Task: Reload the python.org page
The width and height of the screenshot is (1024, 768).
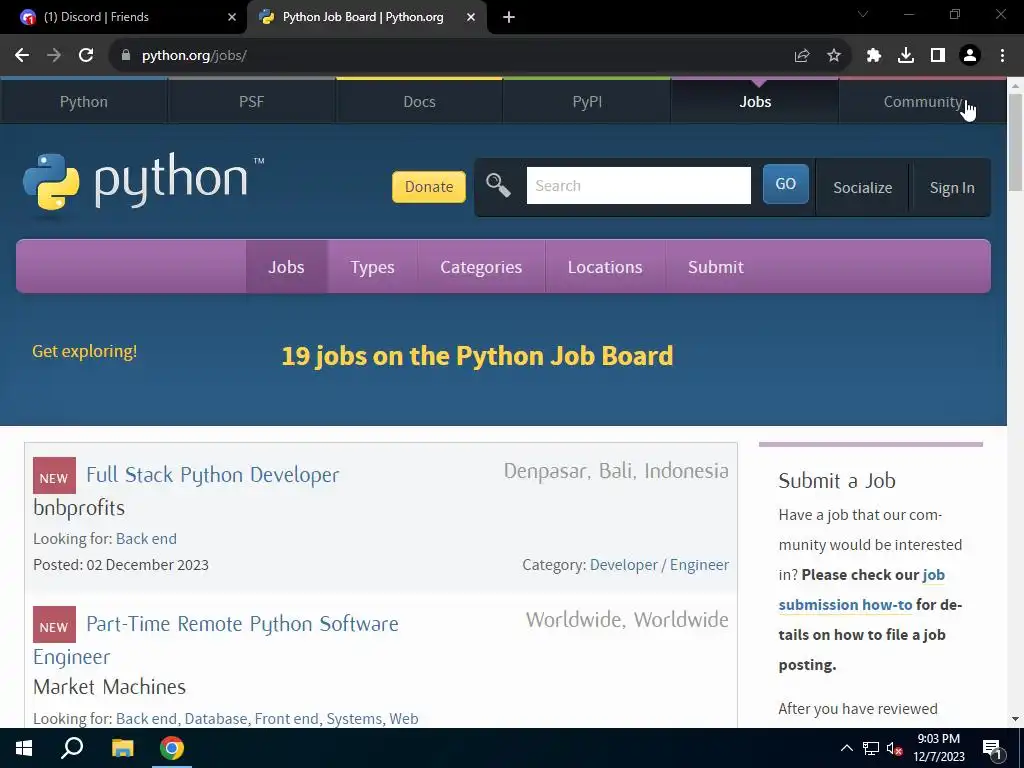Action: pos(86,56)
